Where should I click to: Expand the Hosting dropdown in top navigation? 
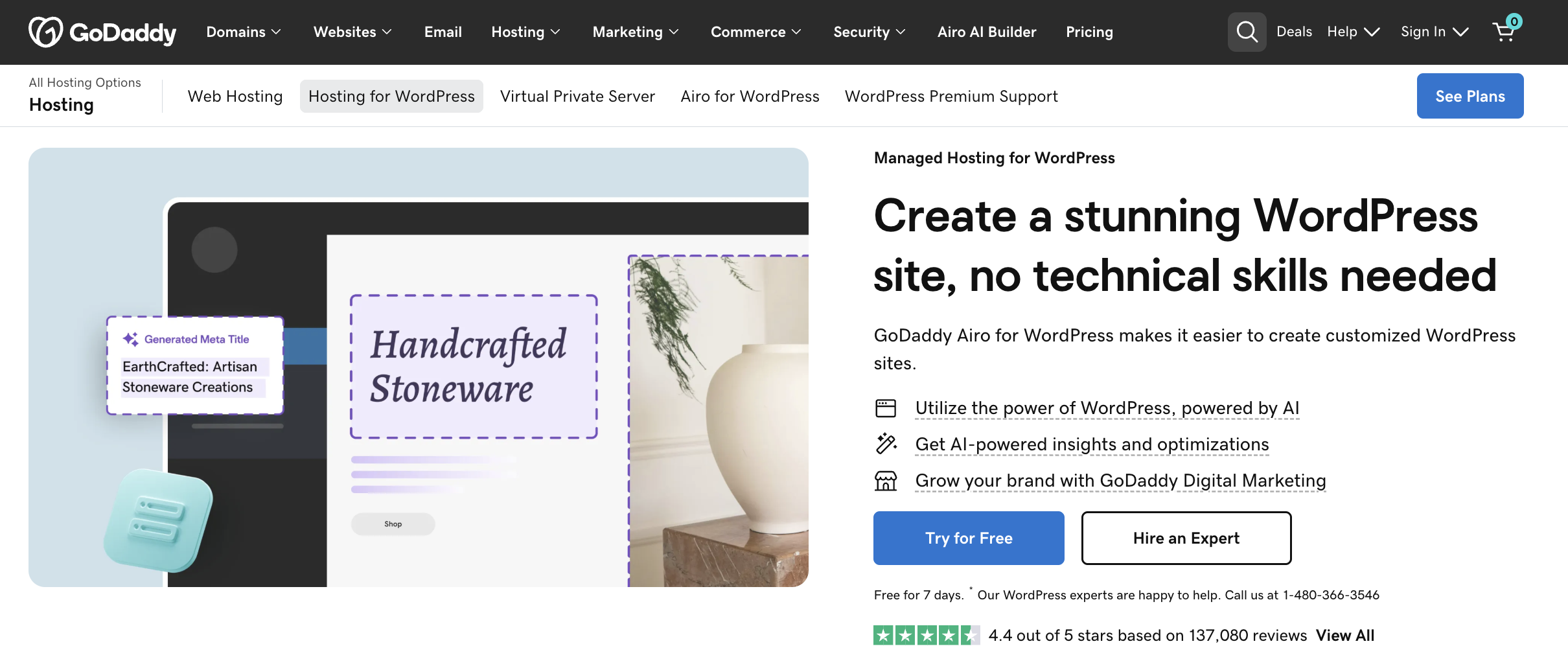click(525, 32)
